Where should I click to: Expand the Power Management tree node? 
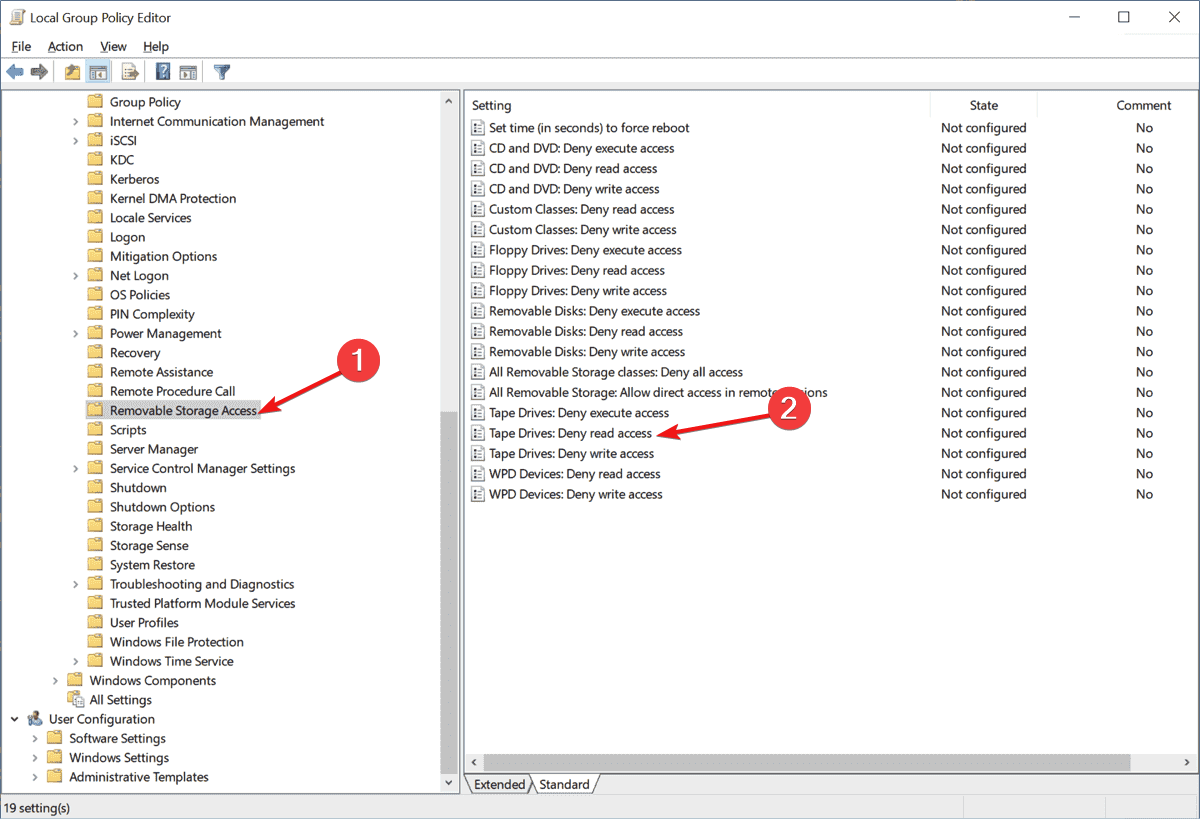76,334
